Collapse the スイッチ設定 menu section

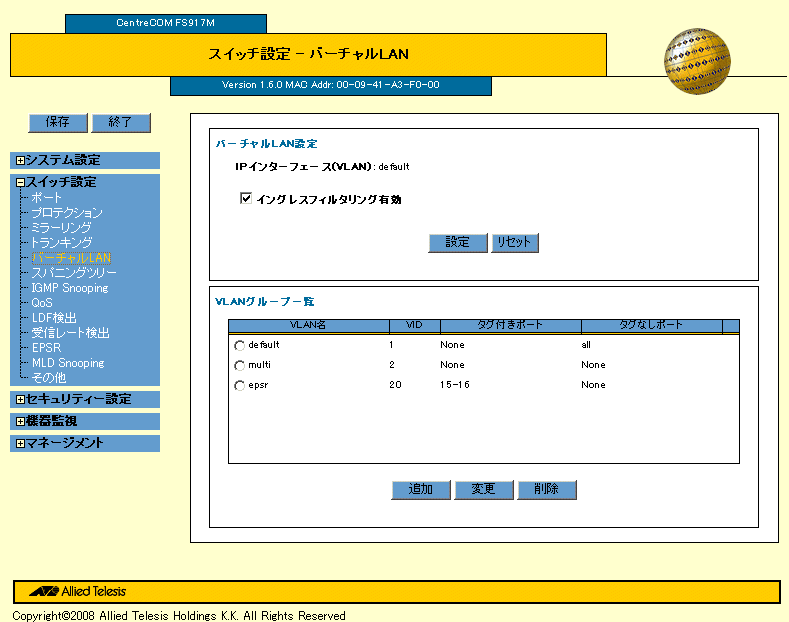click(x=20, y=183)
